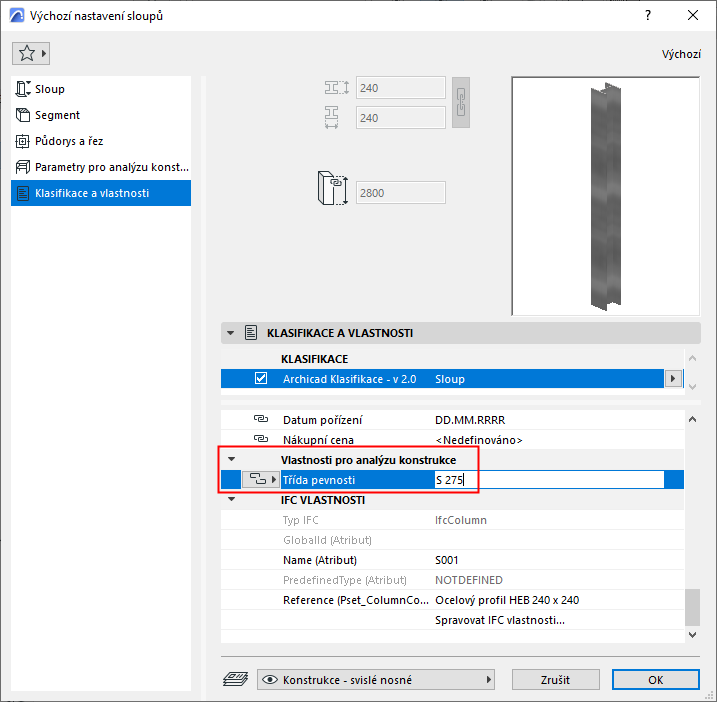
Task: Open Parametry pro analýzu konstrukce panel
Action: [x=101, y=167]
